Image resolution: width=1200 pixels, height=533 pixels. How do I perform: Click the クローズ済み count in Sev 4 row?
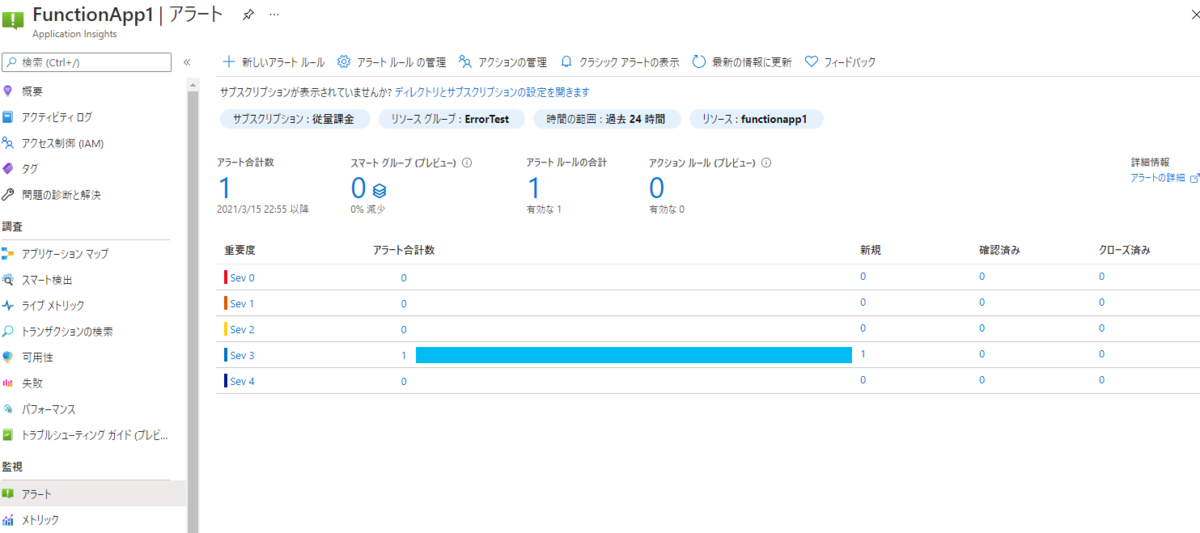pos(1102,381)
